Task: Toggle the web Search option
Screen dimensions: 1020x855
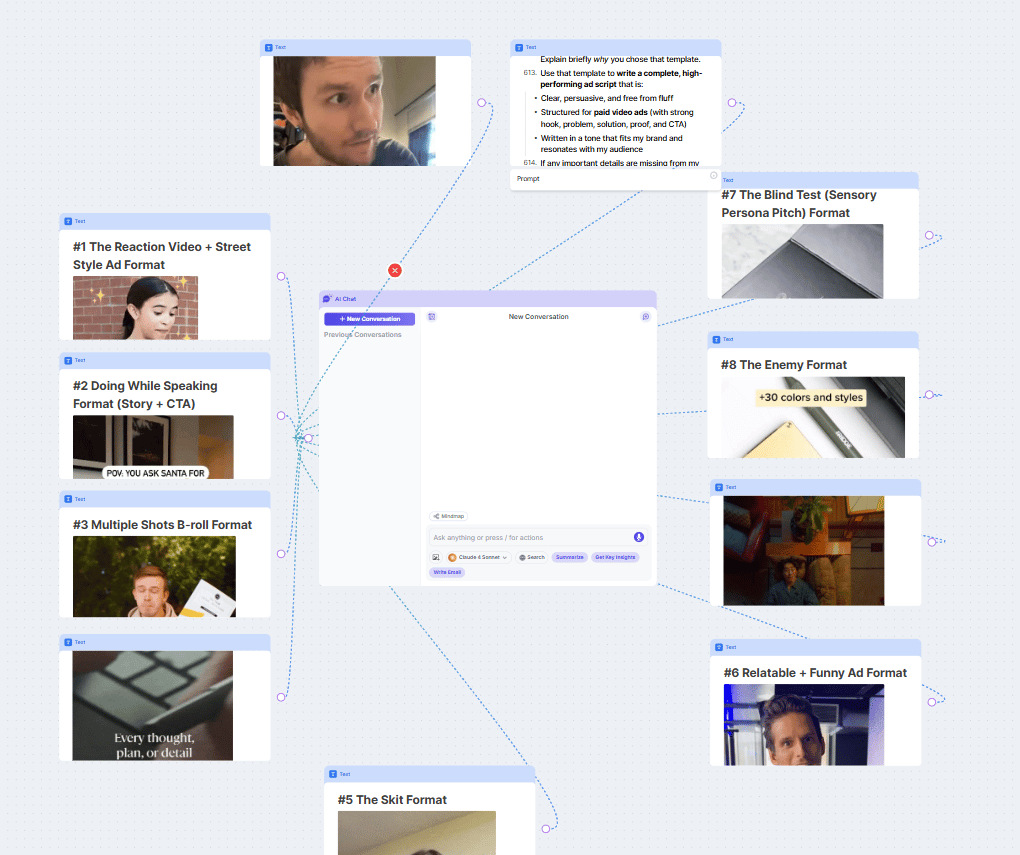Action: [532, 558]
